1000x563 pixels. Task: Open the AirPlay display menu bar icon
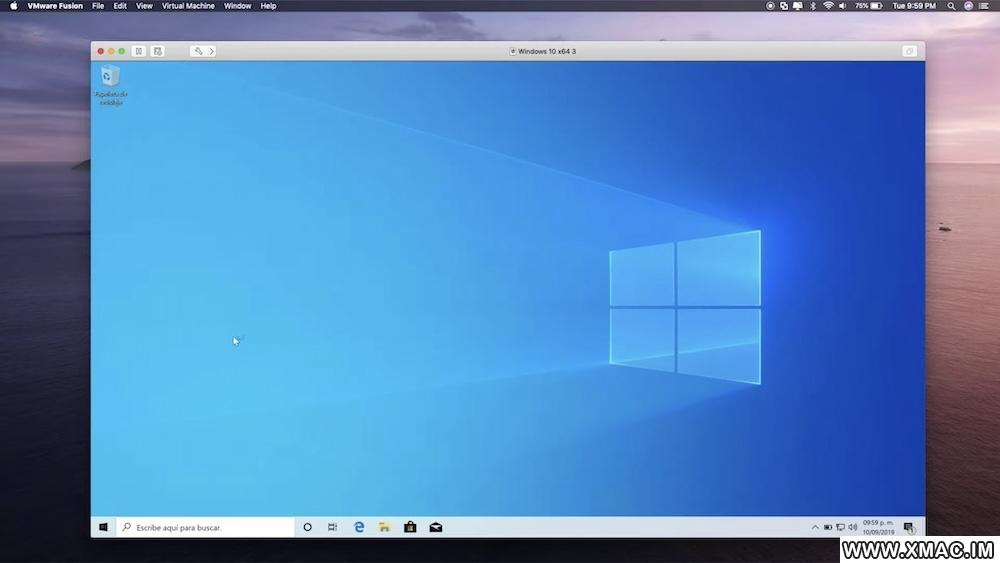coord(798,6)
